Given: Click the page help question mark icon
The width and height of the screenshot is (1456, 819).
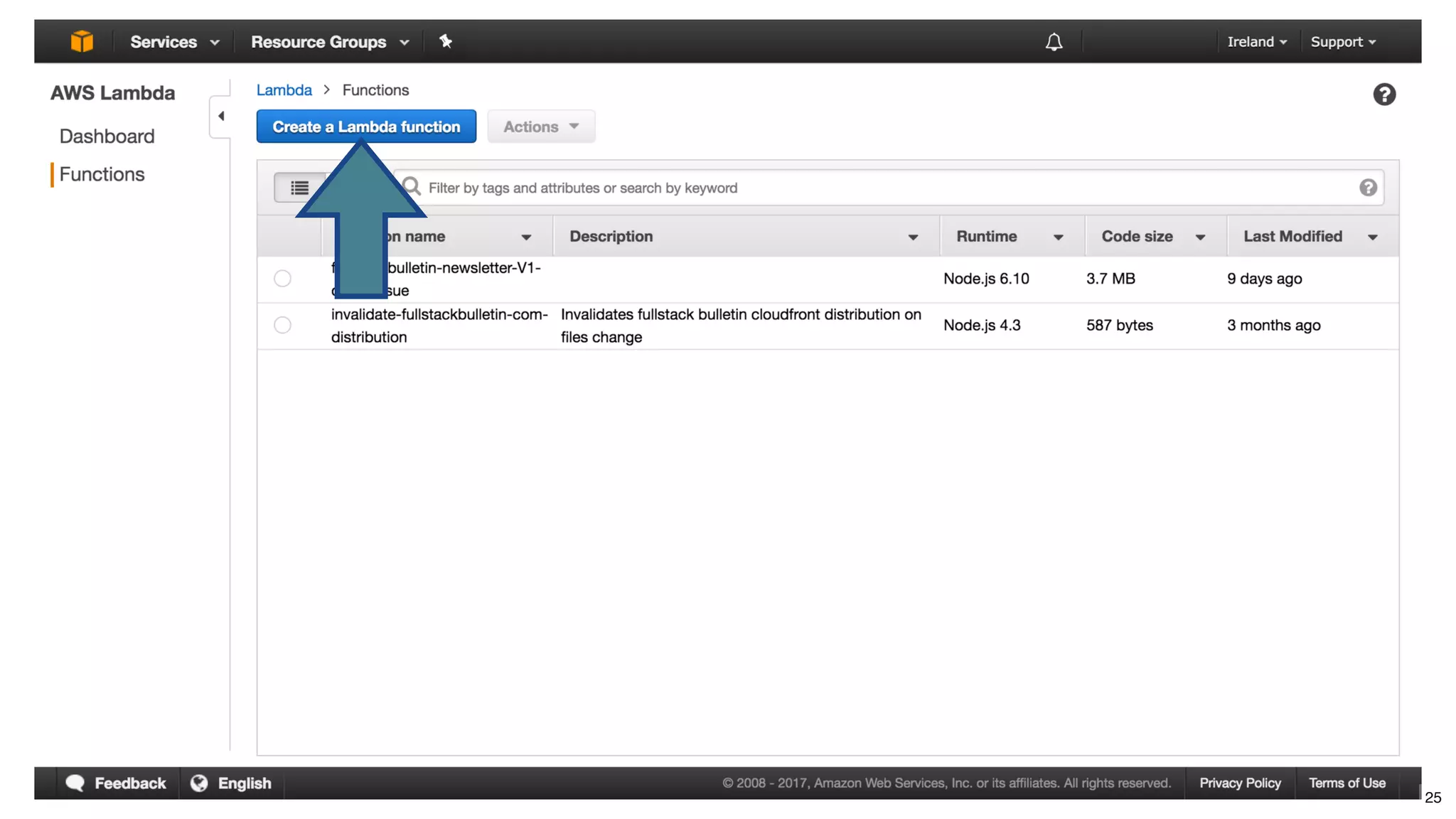Looking at the screenshot, I should click(x=1383, y=94).
